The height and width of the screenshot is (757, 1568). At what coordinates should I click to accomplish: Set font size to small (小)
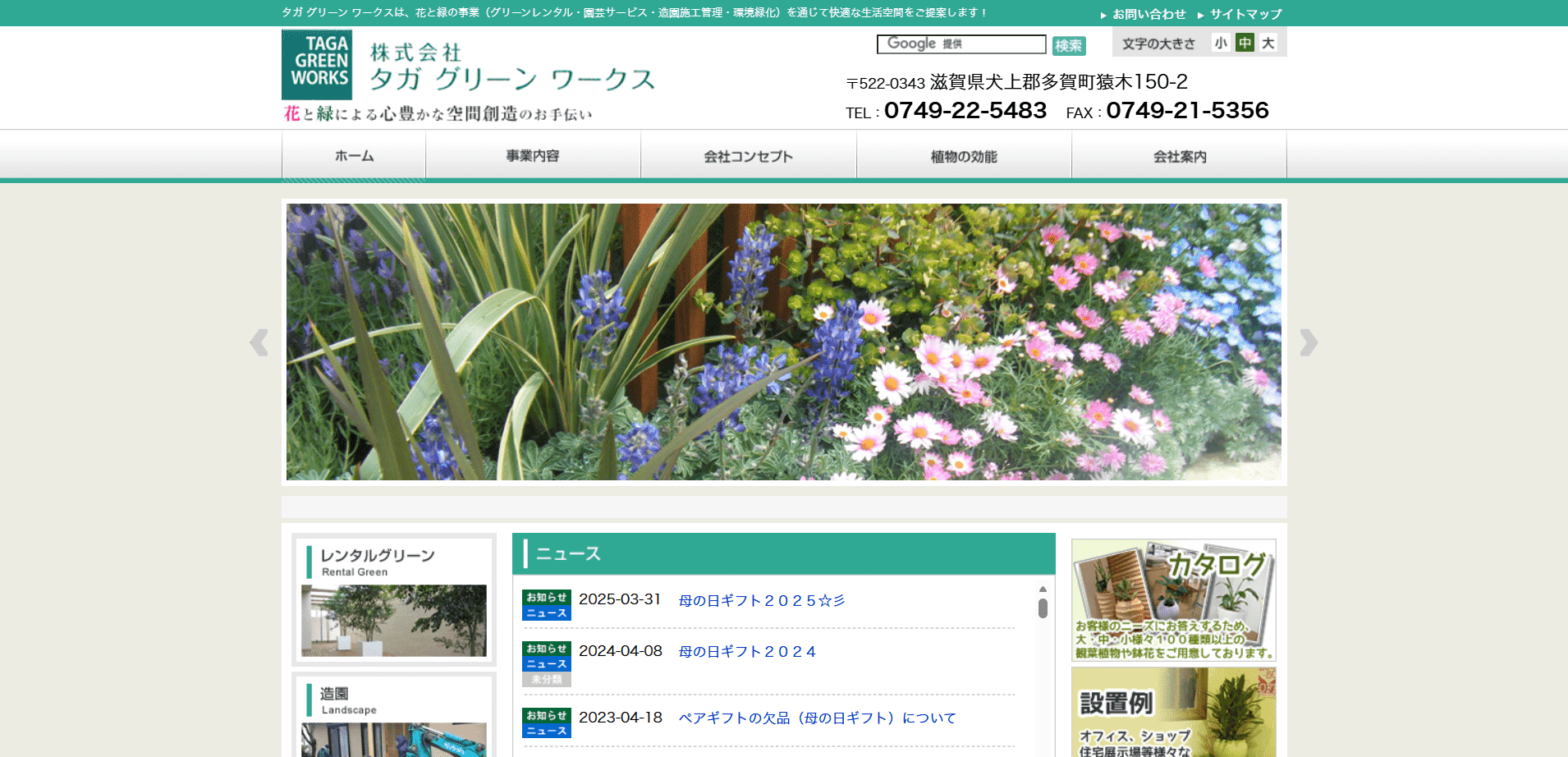[1221, 44]
